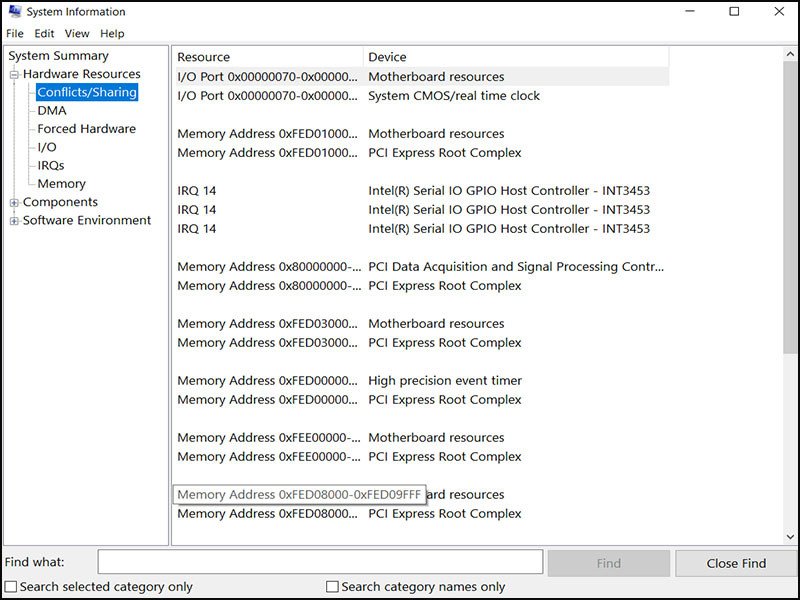
Task: Select the High precision event timer row
Action: click(x=444, y=381)
